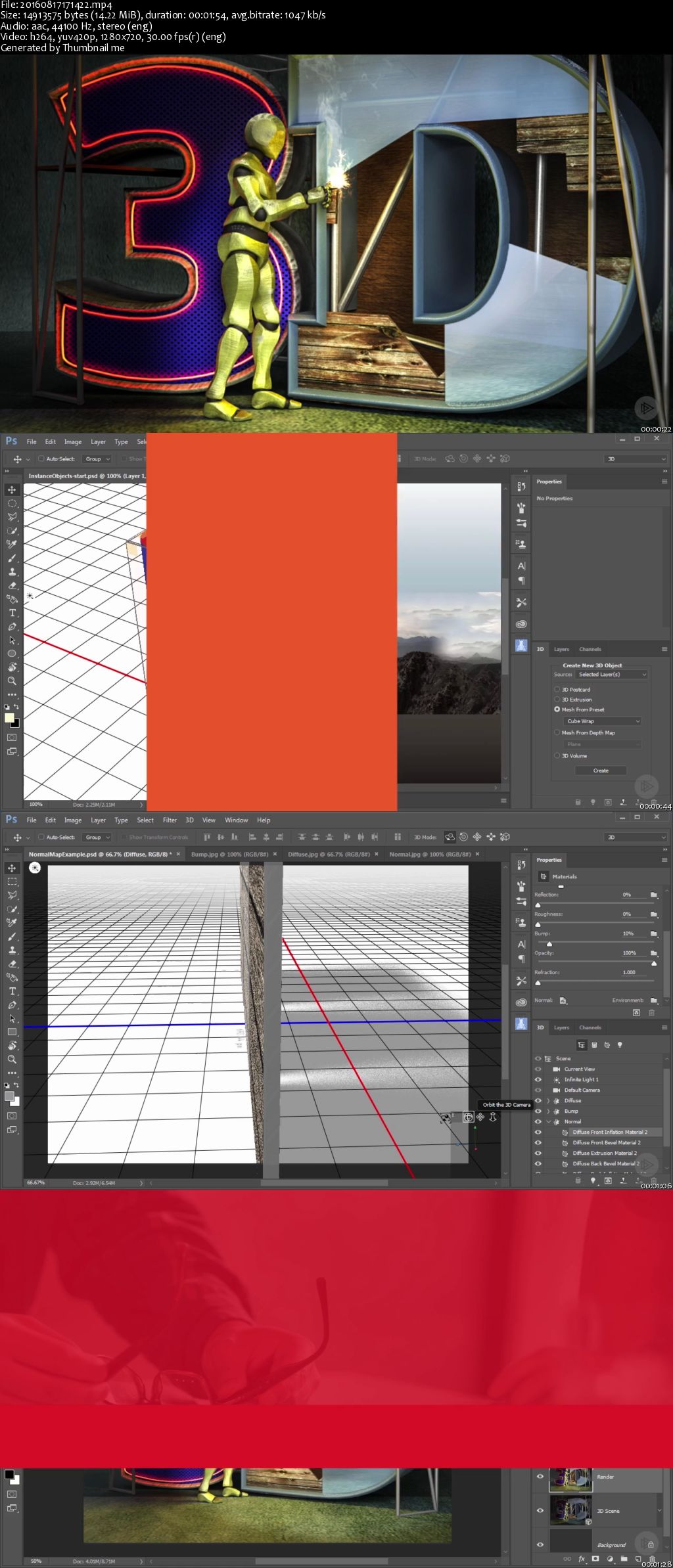Click the on-canvas Orbit 3D Camera widget
The height and width of the screenshot is (1568, 673).
coord(468,1117)
